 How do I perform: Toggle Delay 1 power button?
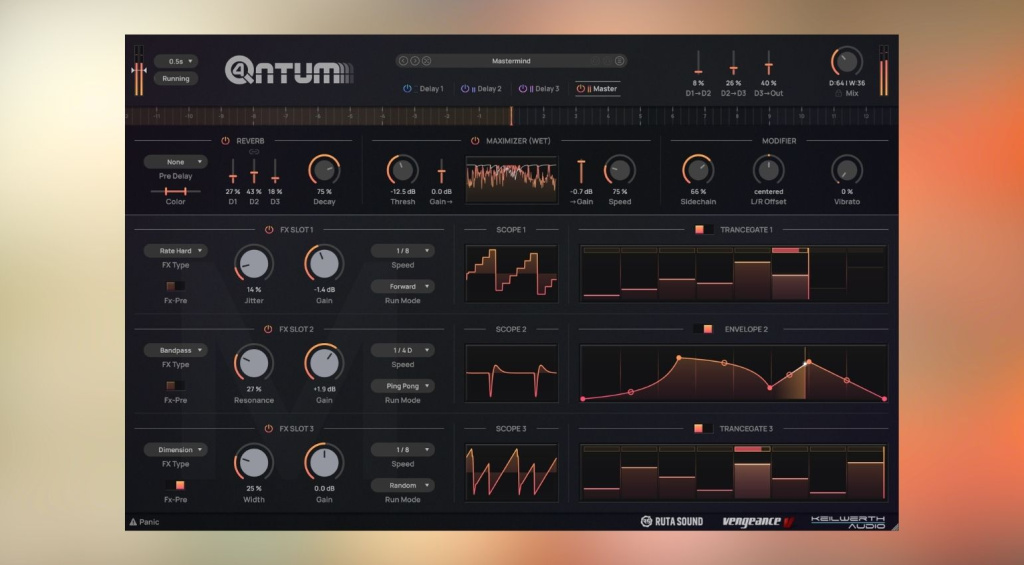pos(407,88)
